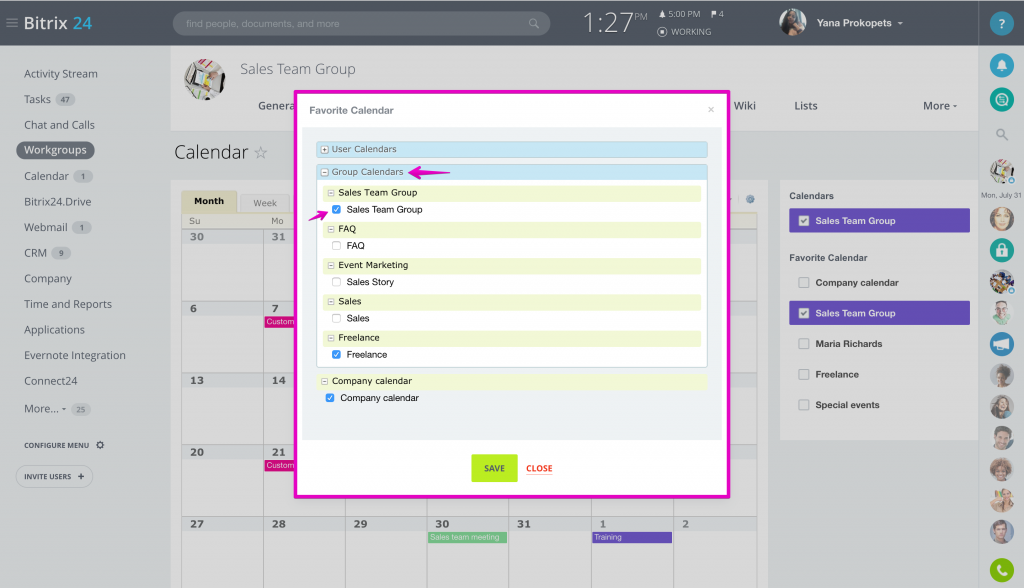Click the Bitrix 24 logo

[57, 23]
